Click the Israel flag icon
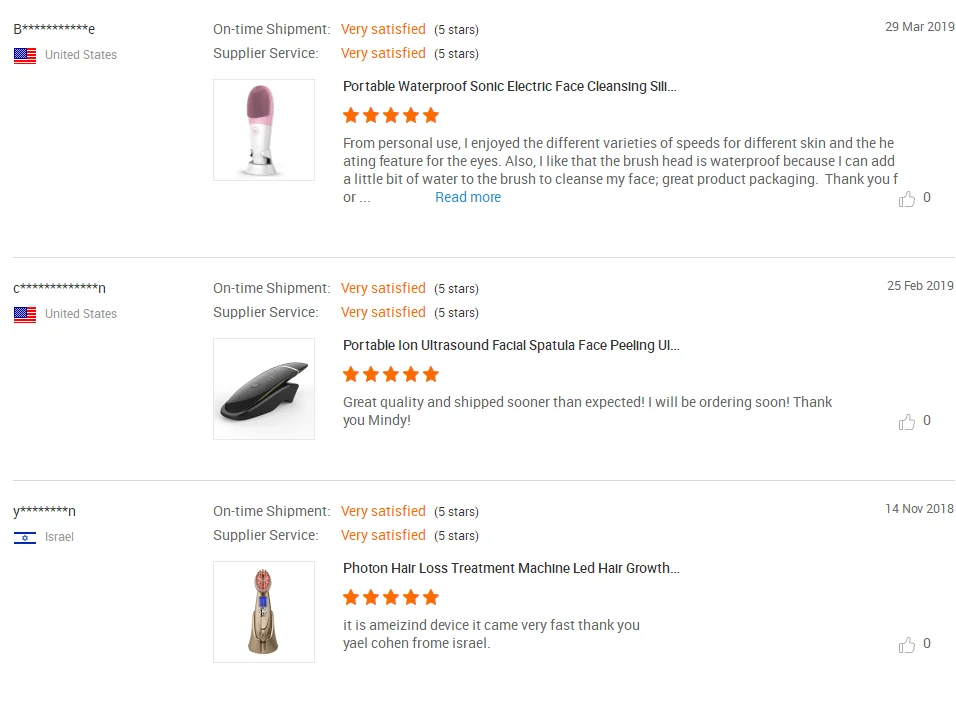Image resolution: width=956 pixels, height=702 pixels. (x=25, y=537)
